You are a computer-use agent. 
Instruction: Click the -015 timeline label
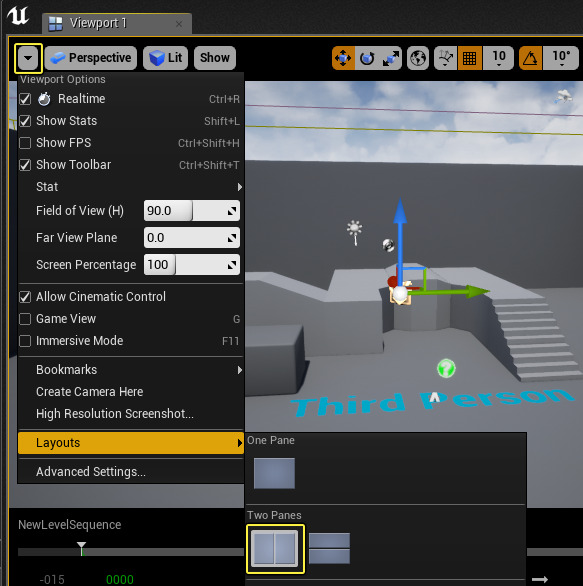52,580
